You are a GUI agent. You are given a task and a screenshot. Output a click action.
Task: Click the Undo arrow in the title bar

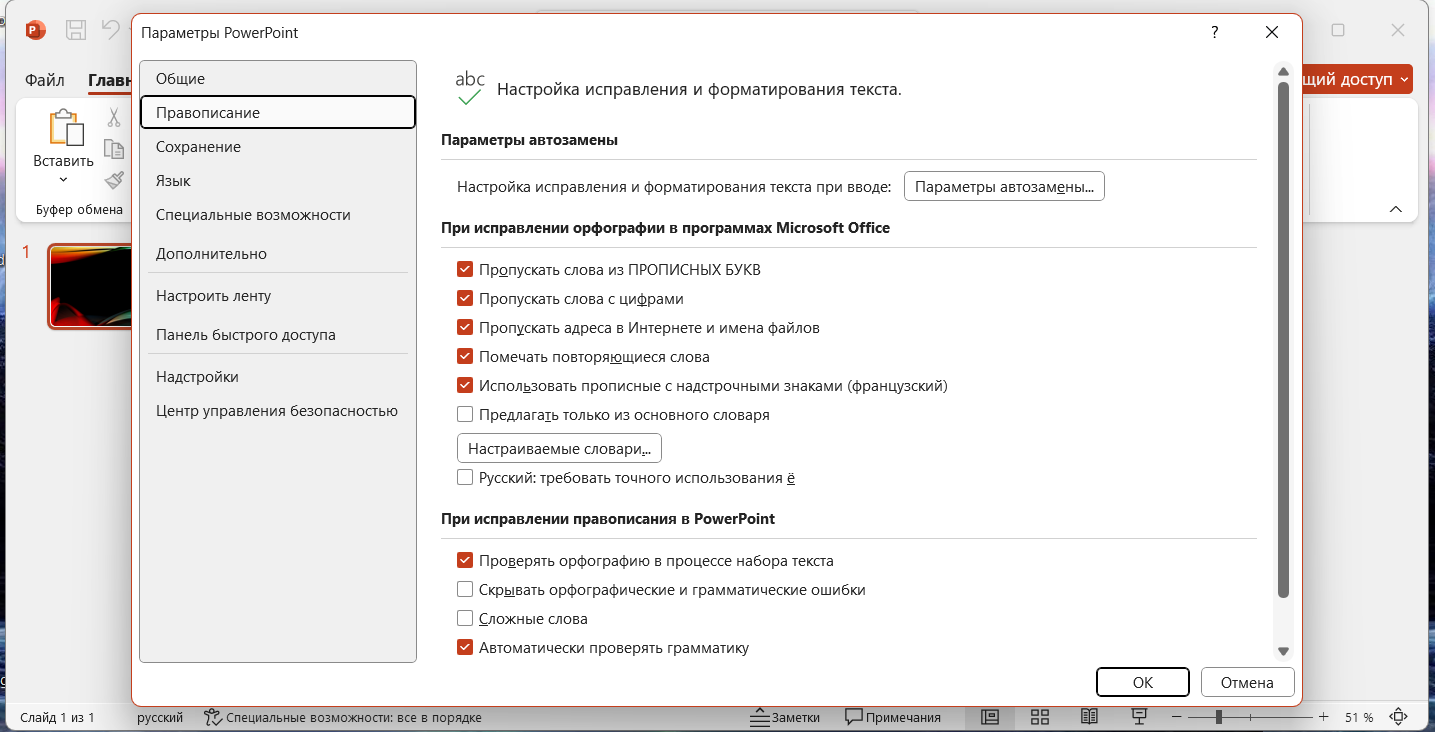coord(110,30)
